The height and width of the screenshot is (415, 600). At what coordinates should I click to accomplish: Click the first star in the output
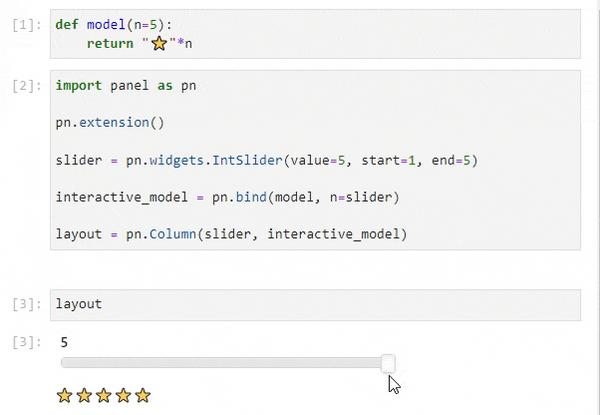(x=65, y=395)
